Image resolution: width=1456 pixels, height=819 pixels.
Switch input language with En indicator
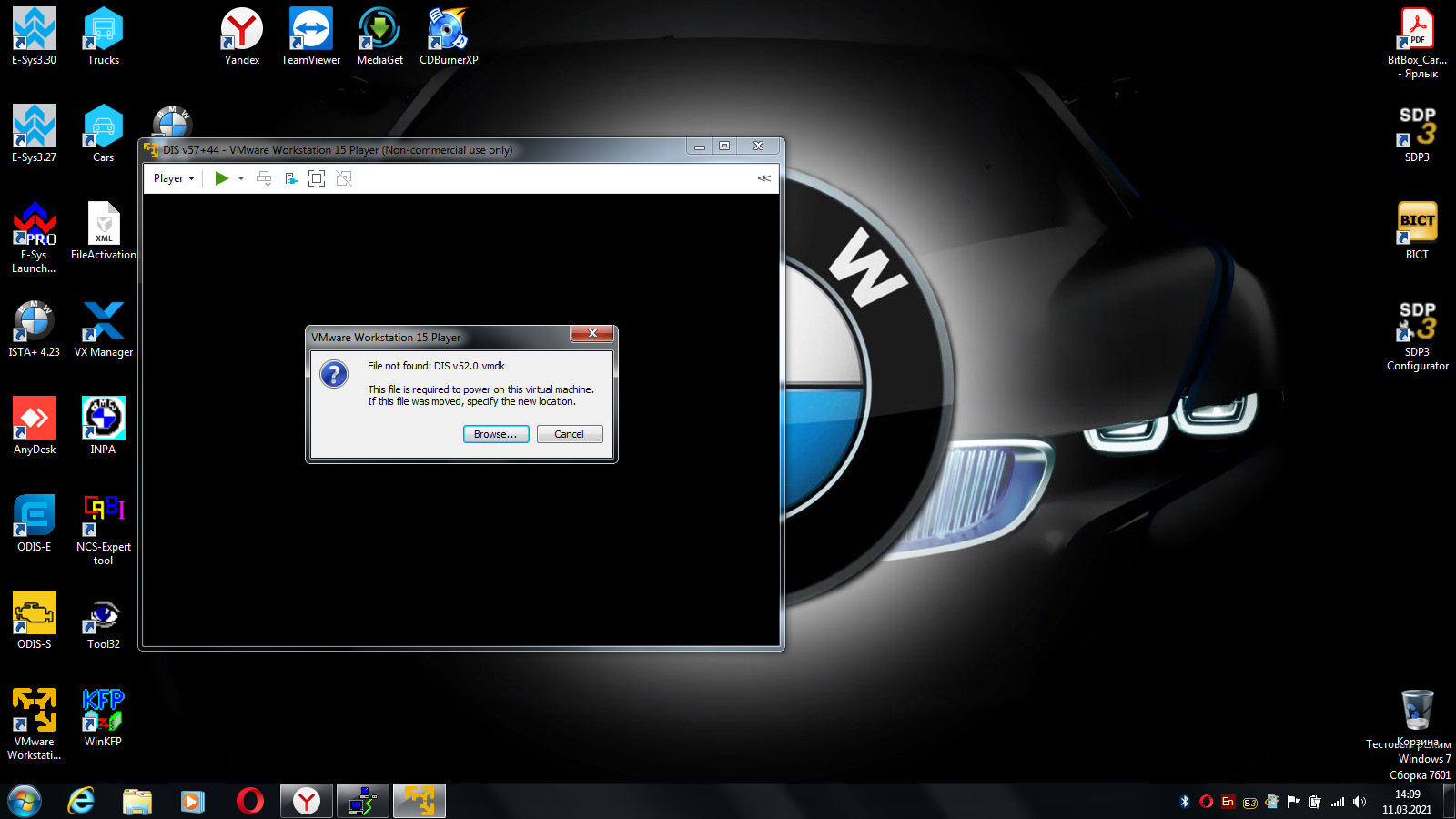(x=1228, y=802)
